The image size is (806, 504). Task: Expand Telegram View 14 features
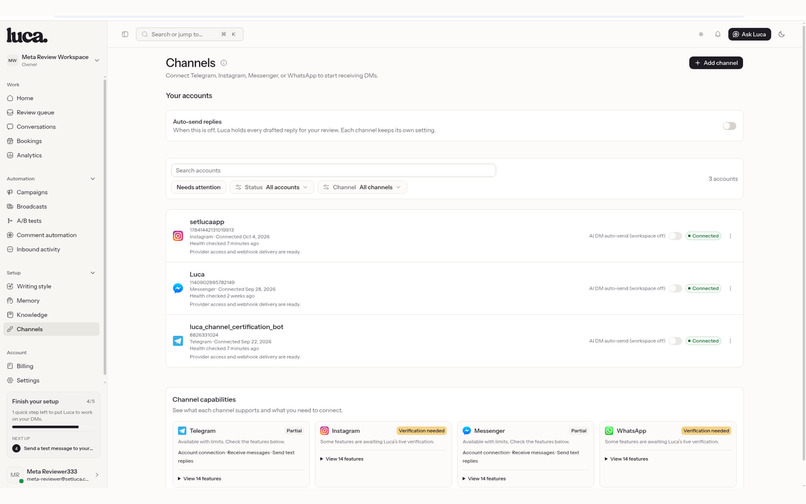click(199, 479)
